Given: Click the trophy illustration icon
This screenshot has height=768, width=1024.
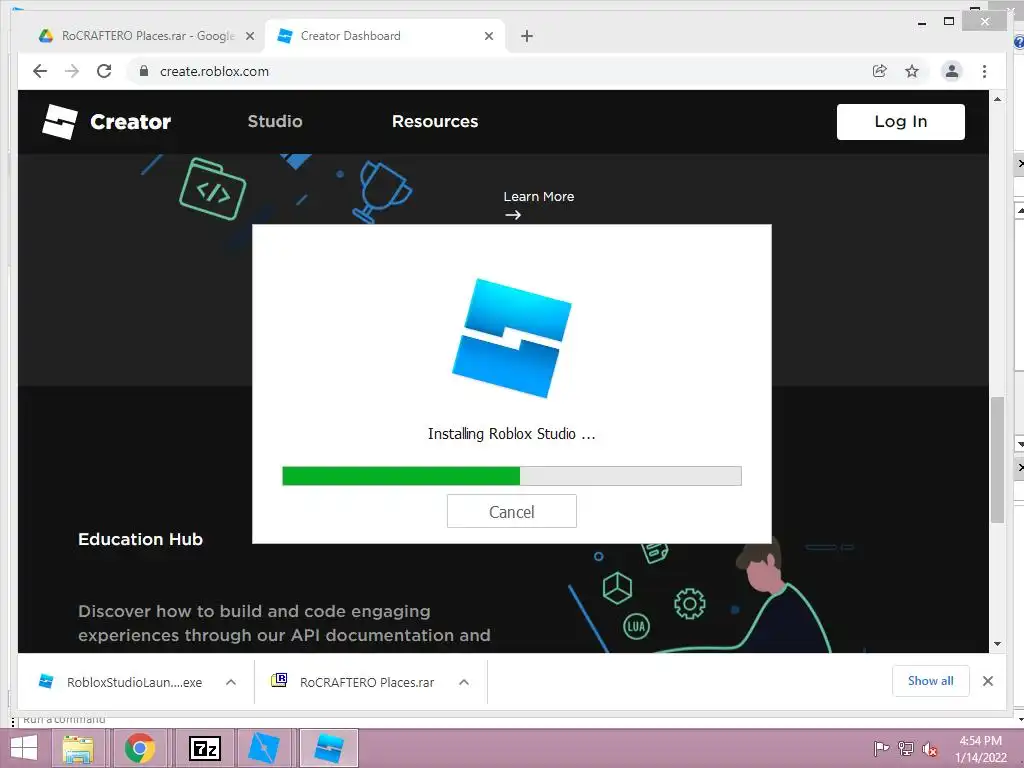Looking at the screenshot, I should (x=382, y=191).
